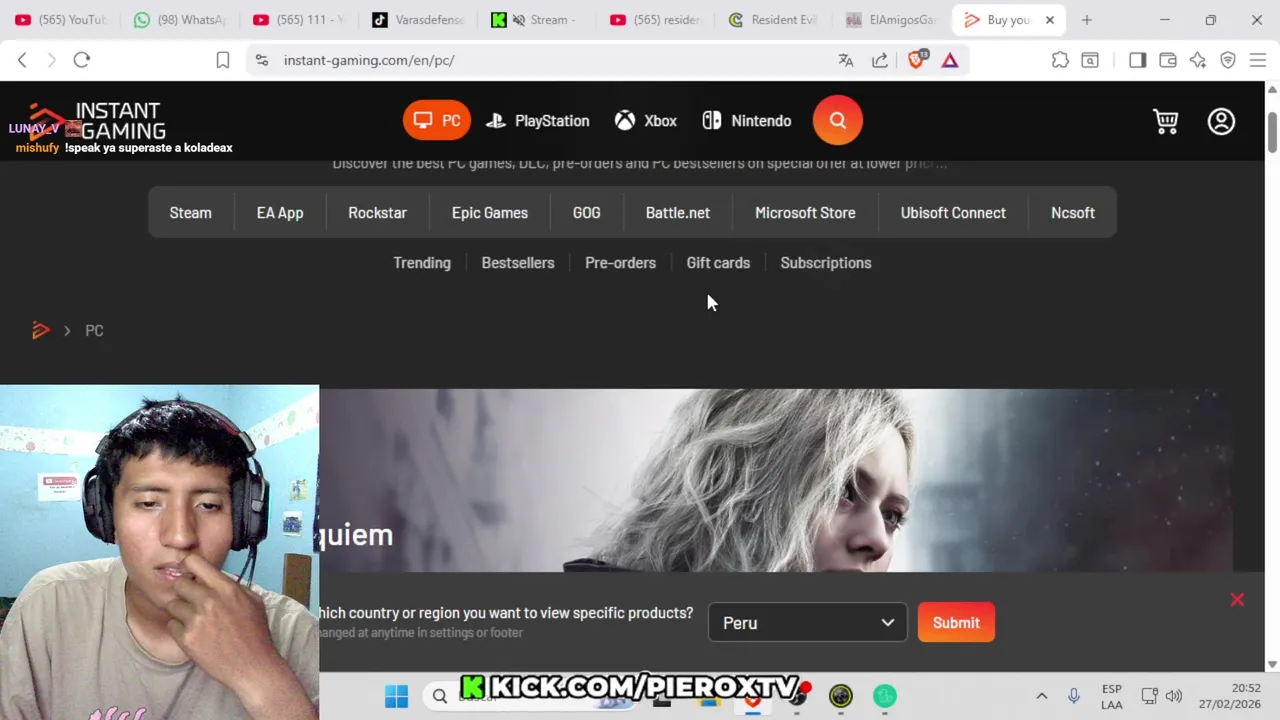
Task: Open the shopping cart icon
Action: [x=1166, y=121]
